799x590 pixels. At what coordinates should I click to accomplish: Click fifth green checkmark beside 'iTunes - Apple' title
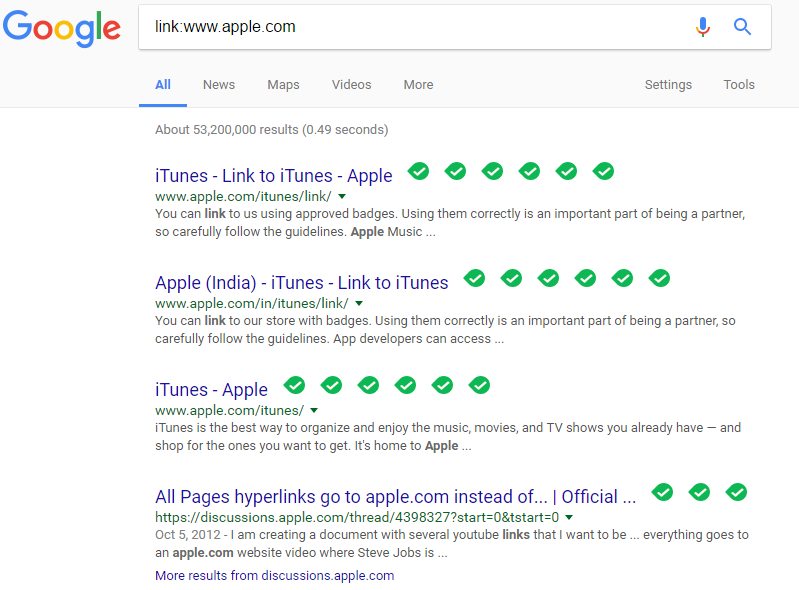point(442,385)
